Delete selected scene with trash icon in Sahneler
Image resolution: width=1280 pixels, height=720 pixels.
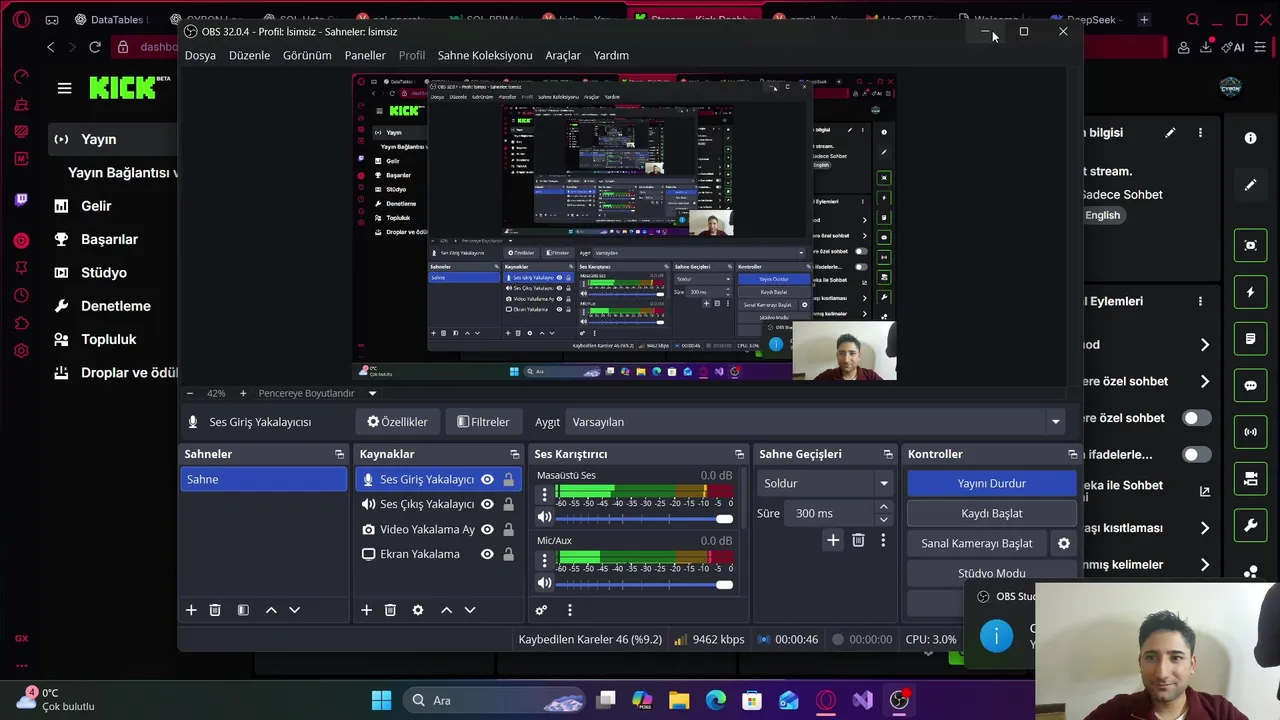[215, 610]
